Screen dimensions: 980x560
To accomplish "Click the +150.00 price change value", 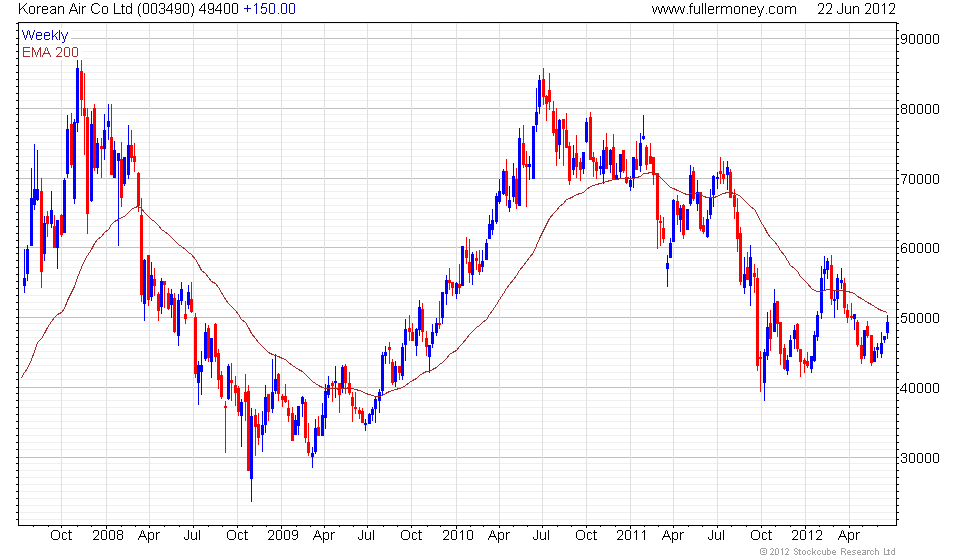I will [269, 9].
